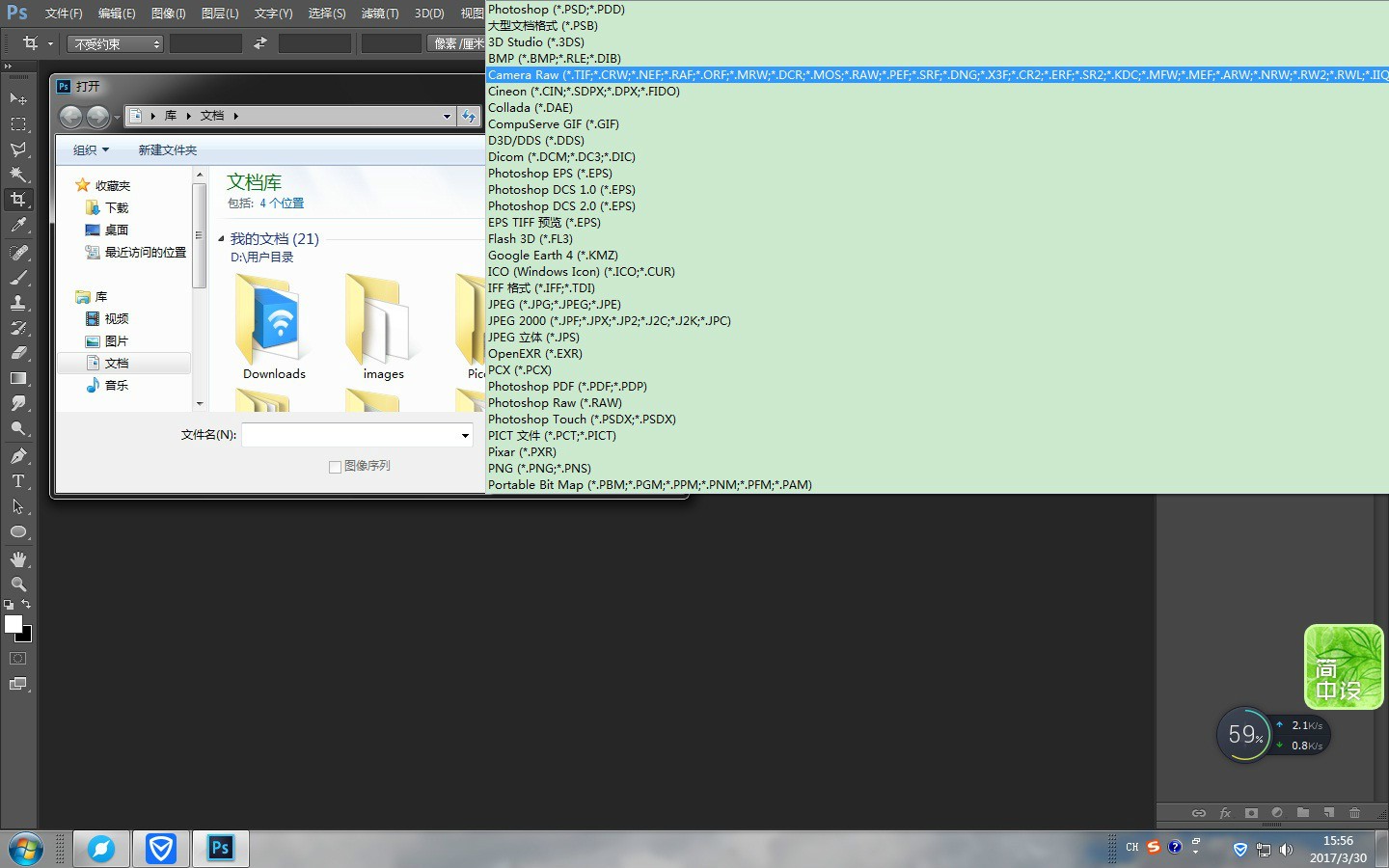Viewport: 1389px width, 868px height.
Task: Select the Magic Wand tool
Action: (x=18, y=175)
